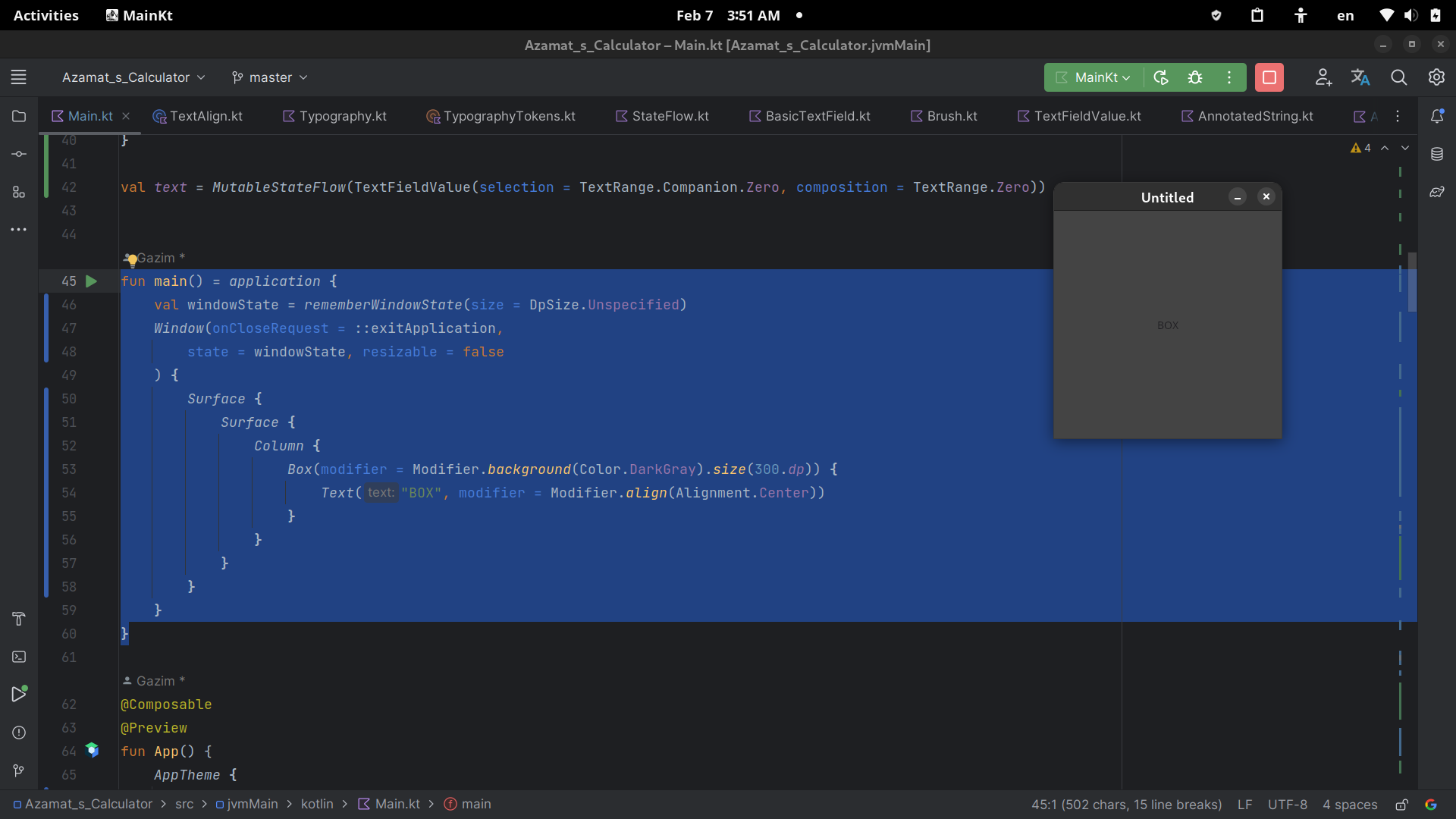Open the Project tool window folder icon
Viewport: 1456px width, 819px height.
click(x=18, y=117)
